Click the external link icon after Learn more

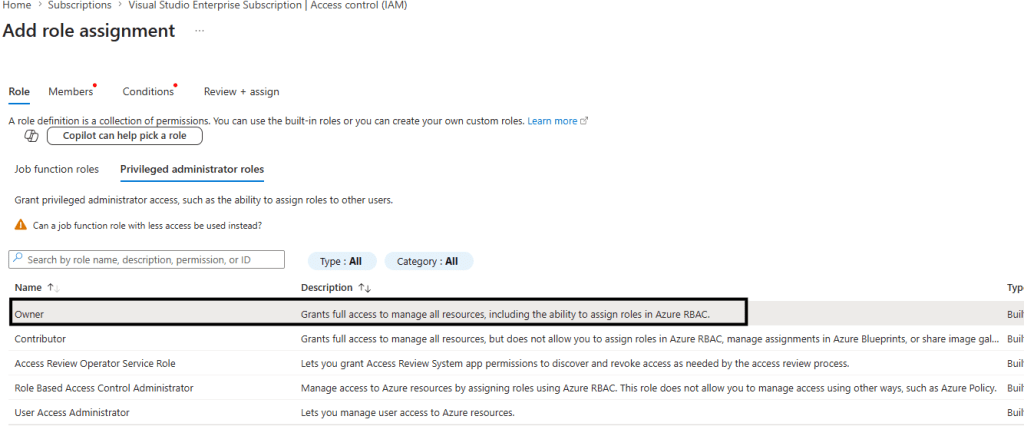[584, 121]
